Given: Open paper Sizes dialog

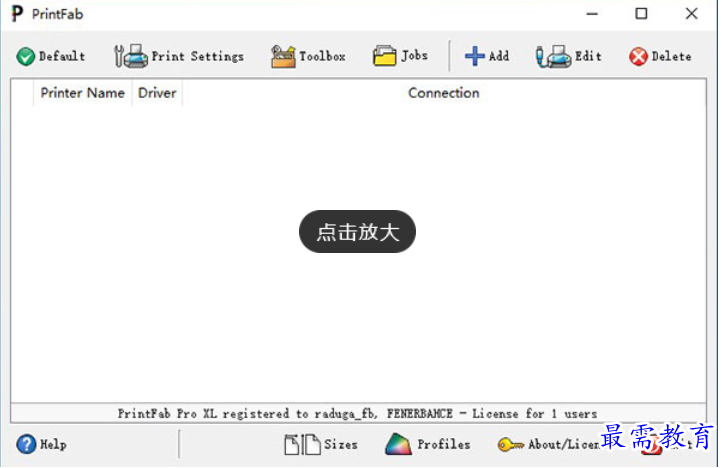Looking at the screenshot, I should (320, 445).
